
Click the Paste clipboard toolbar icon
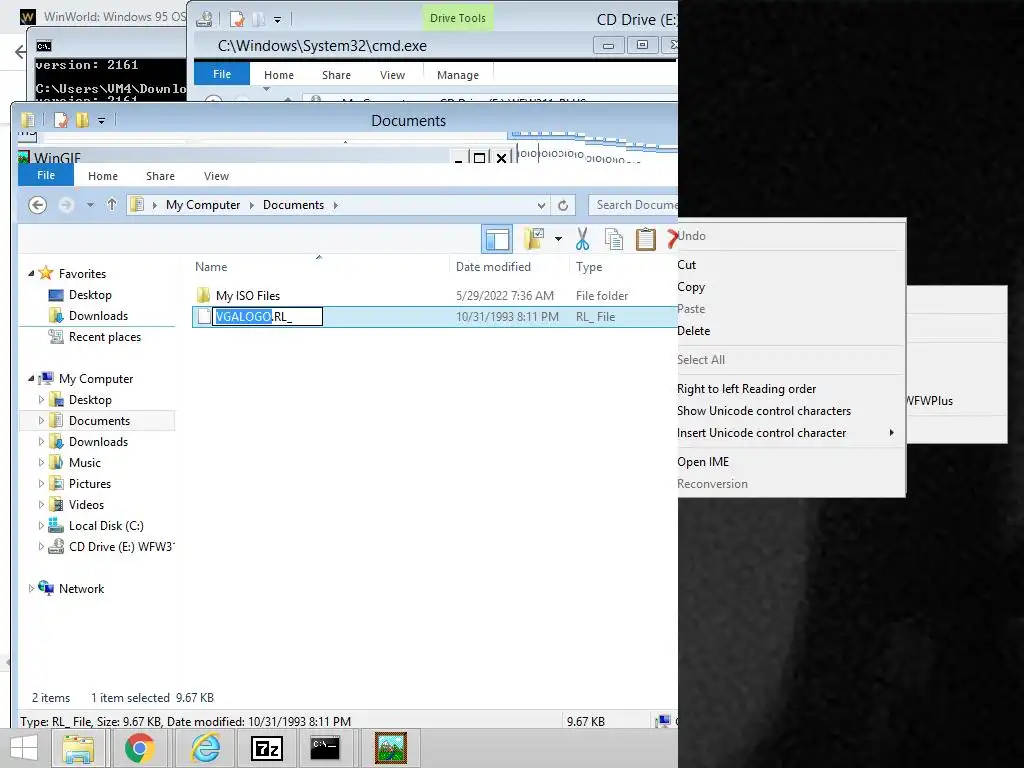click(645, 239)
